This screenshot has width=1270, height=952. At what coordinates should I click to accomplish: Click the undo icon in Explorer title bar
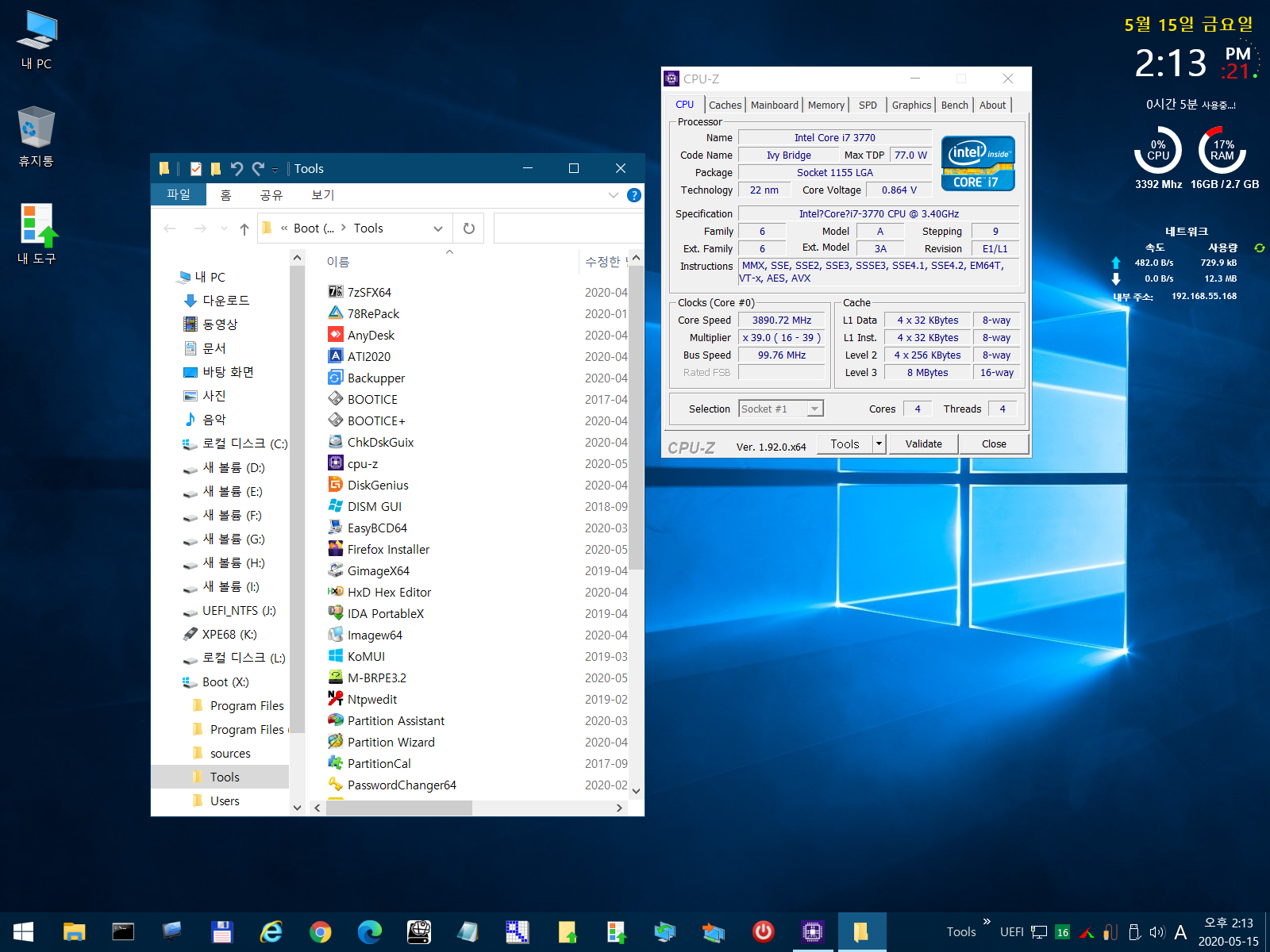pos(237,168)
